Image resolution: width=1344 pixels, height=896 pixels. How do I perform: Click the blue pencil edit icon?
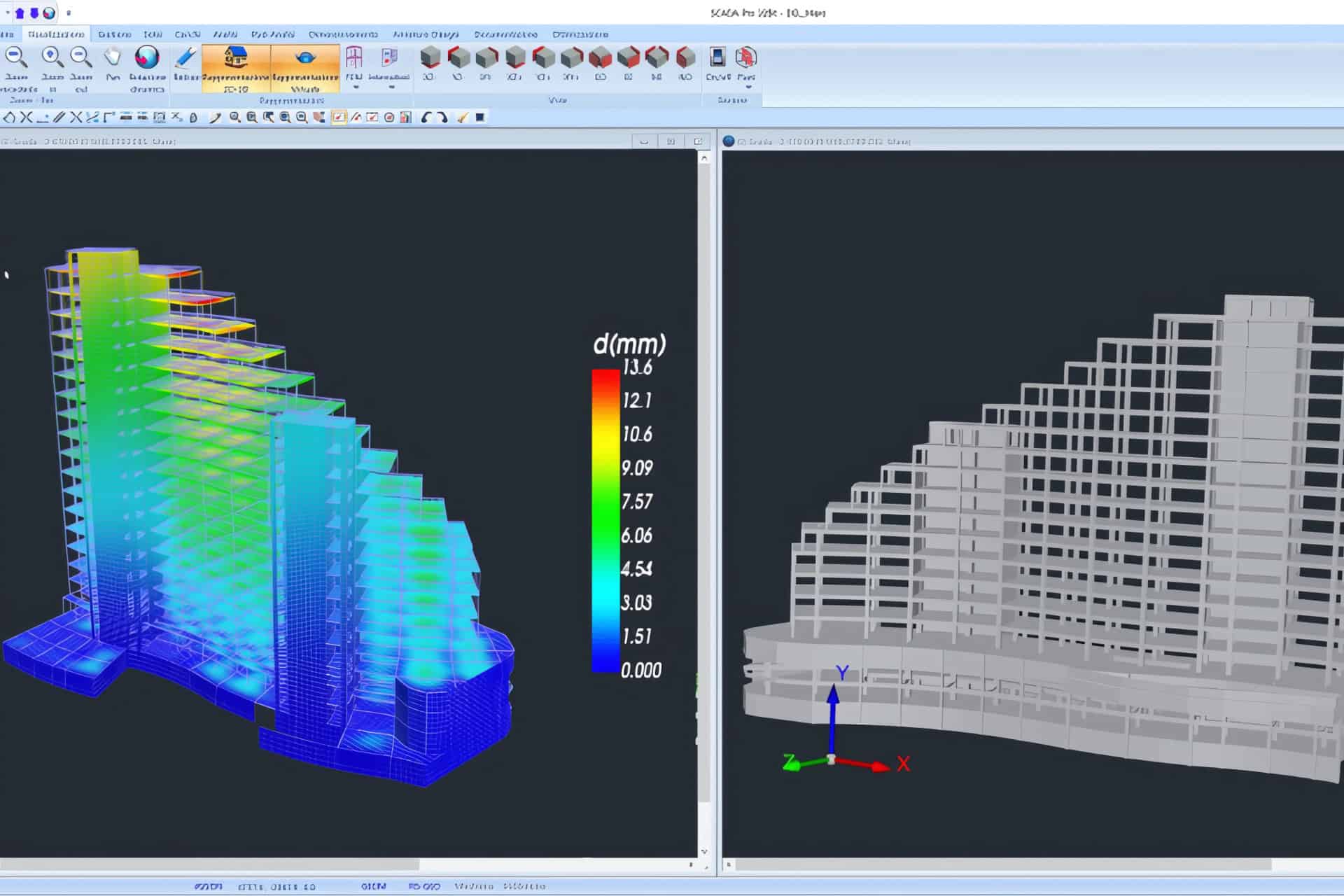(185, 58)
